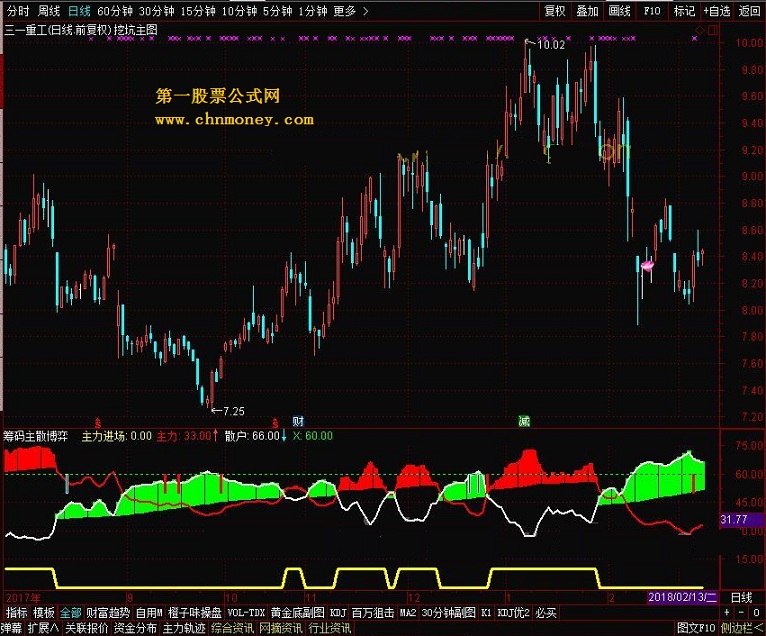The height and width of the screenshot is (636, 766).
Task: Click the 散户: 66.00 indicator value
Action: click(252, 436)
